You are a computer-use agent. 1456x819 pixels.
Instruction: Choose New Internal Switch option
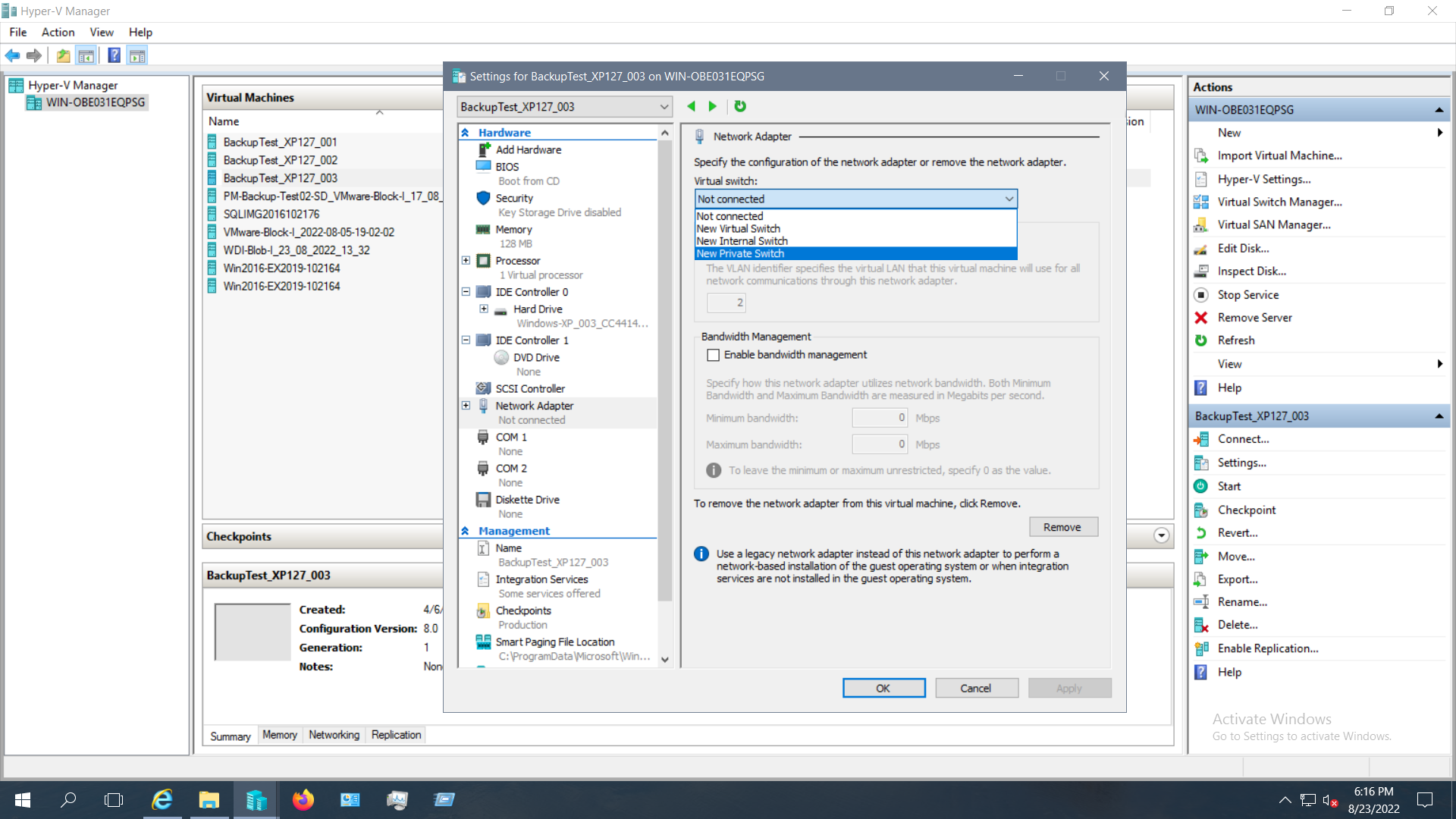click(855, 241)
